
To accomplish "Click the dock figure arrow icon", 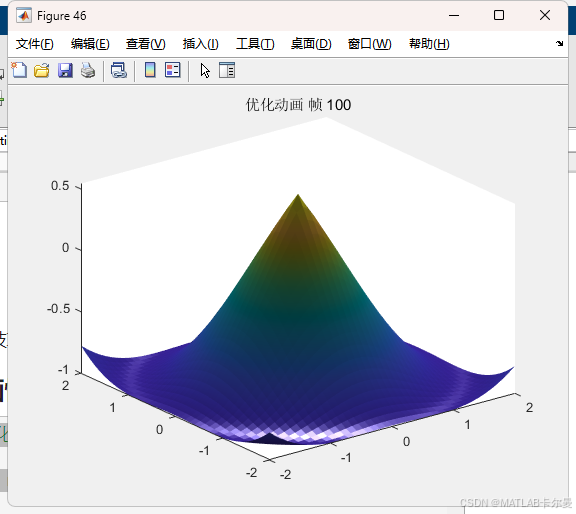I will click(x=559, y=43).
